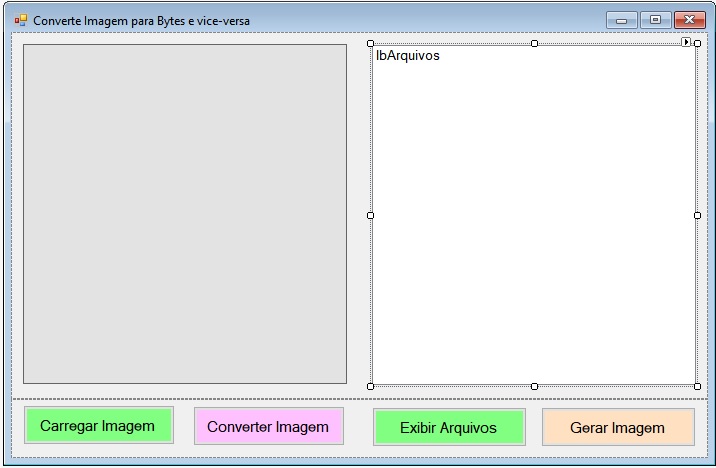Click the title text Converte Imagem para Bytes
The width and height of the screenshot is (716, 468).
142,21
